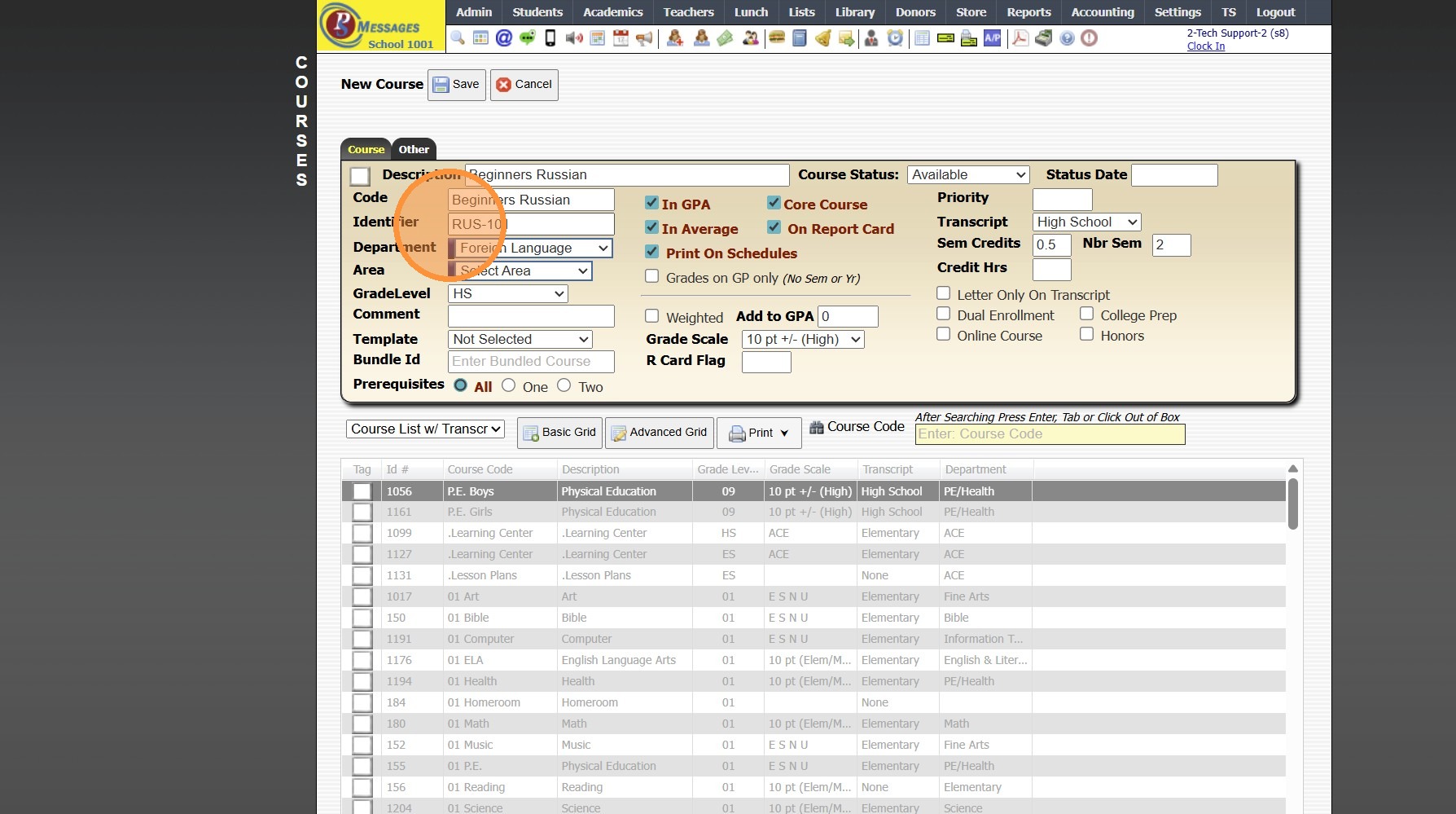
Task: Click the Clock In link
Action: click(x=1205, y=46)
